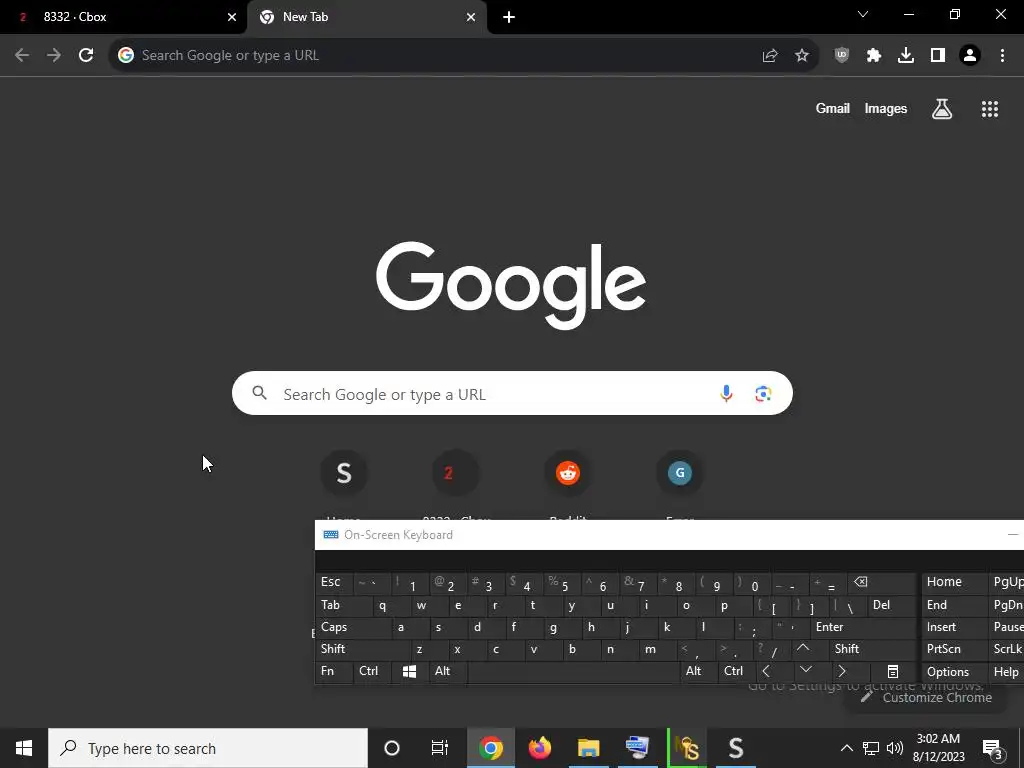Toggle left Shift key on On-Screen Keyboard
Screen dimensions: 1024x768
[362, 649]
